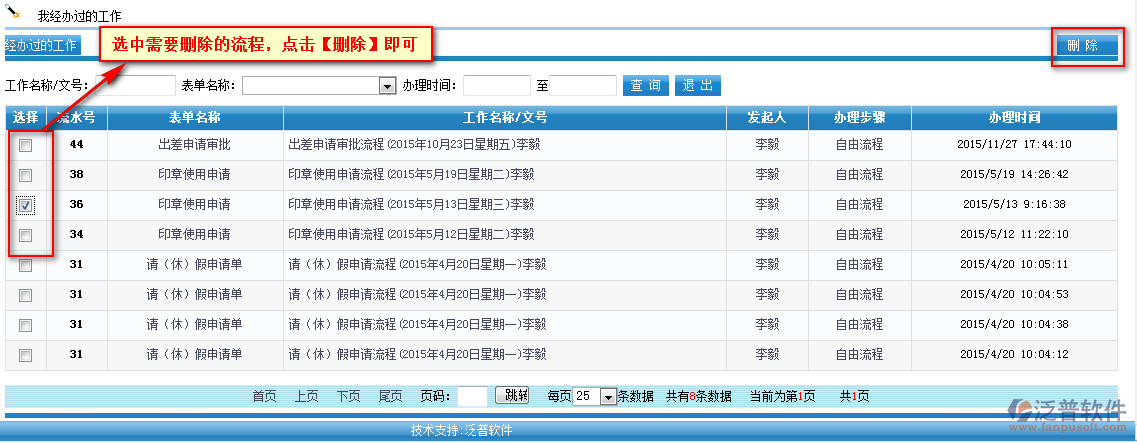This screenshot has height=443, width=1137.
Task: Click the 退出 exit button
Action: click(698, 86)
